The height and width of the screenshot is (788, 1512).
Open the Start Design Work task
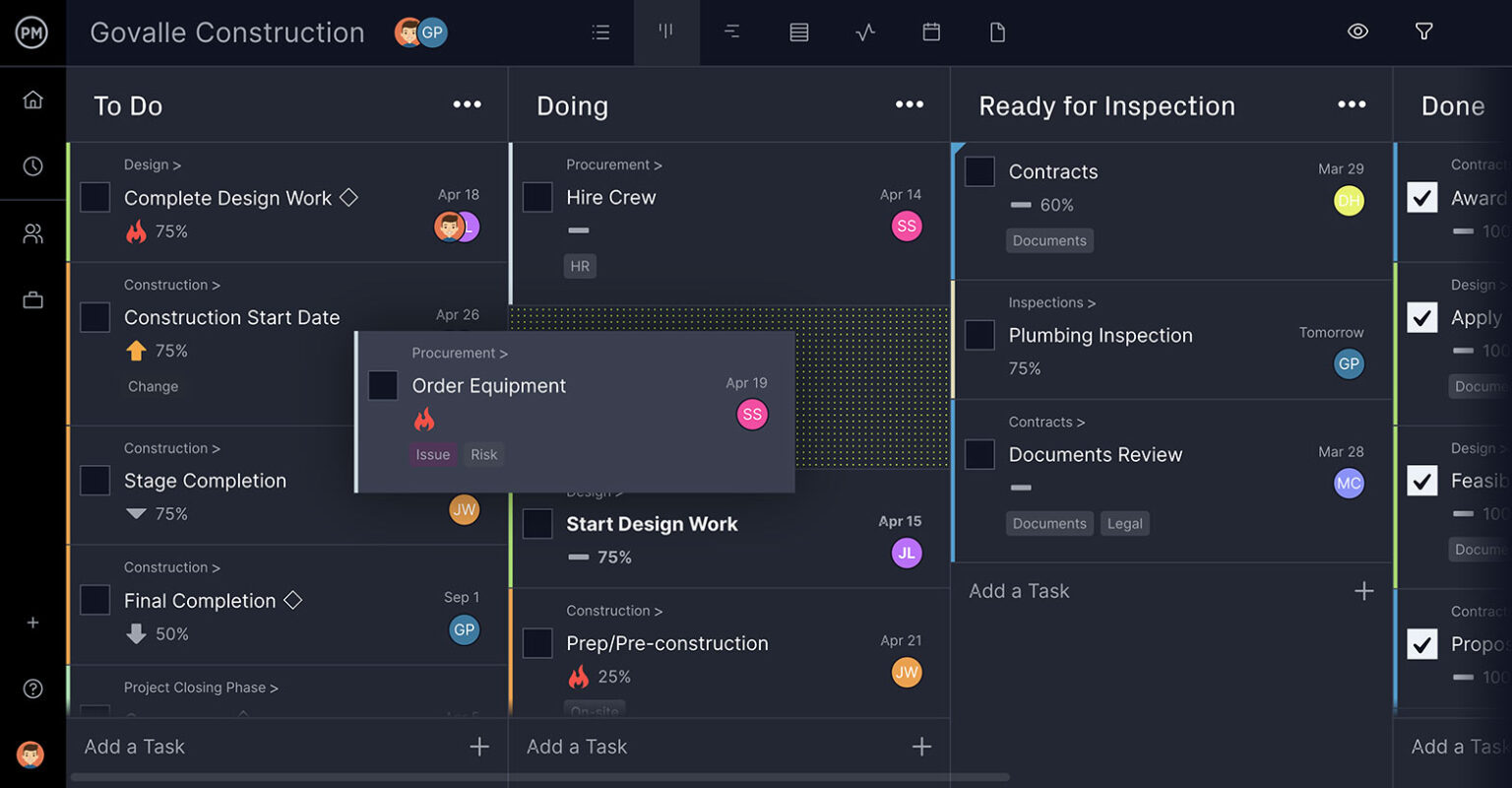652,524
